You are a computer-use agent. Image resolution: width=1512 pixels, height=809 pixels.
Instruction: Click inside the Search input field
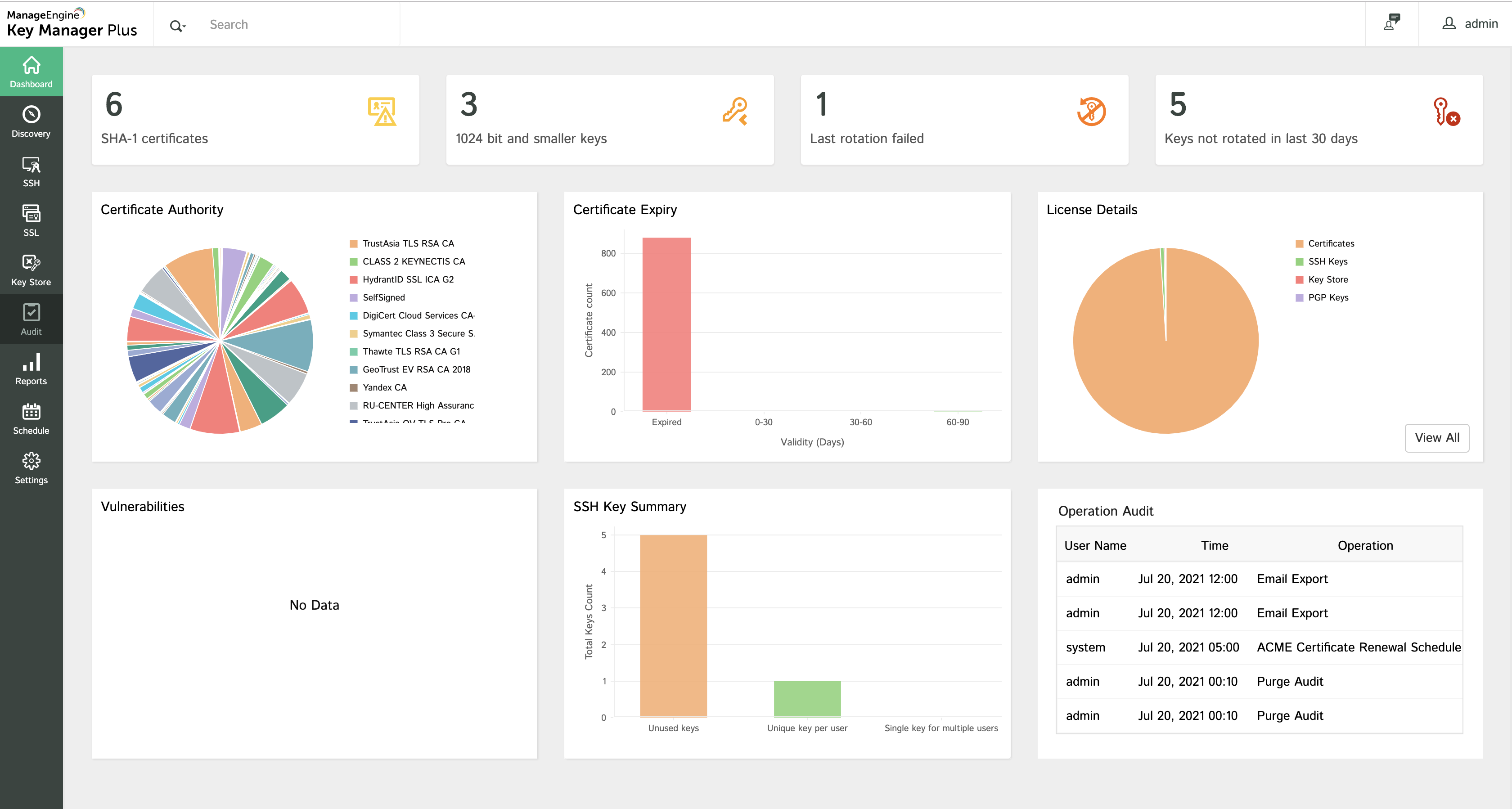pos(282,24)
